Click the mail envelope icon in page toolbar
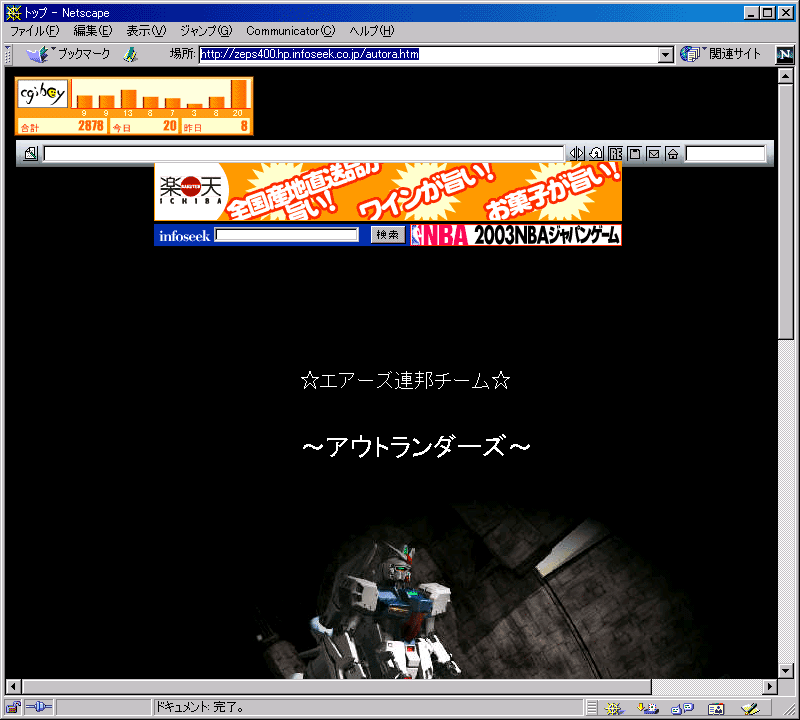Screen dimensions: 800x720 [x=654, y=153]
